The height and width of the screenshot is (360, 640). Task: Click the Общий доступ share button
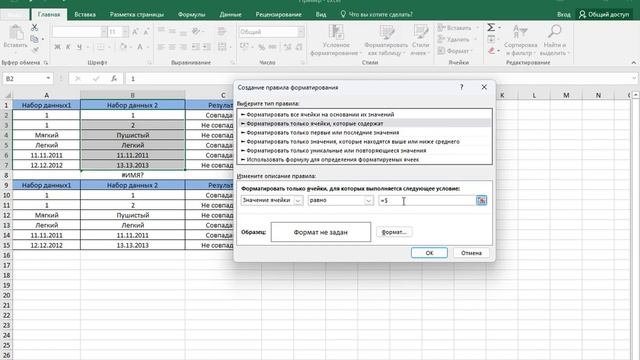(604, 14)
